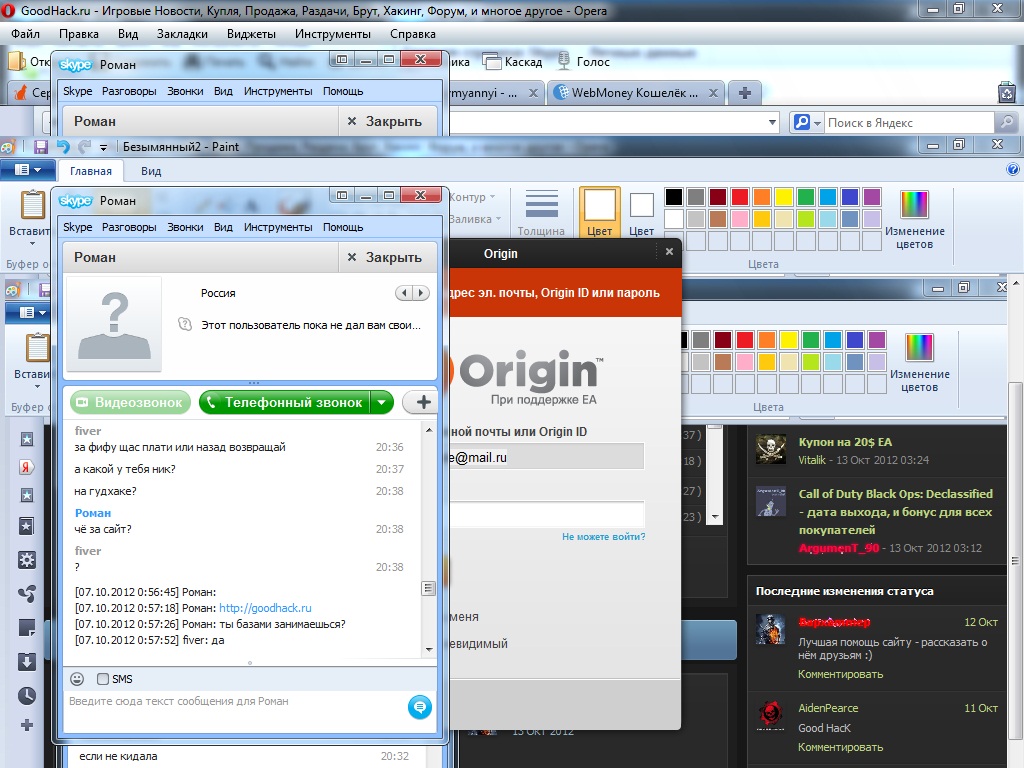This screenshot has width=1024, height=768.
Task: Expand the Opera address bar dropdown arrow
Action: tap(773, 122)
